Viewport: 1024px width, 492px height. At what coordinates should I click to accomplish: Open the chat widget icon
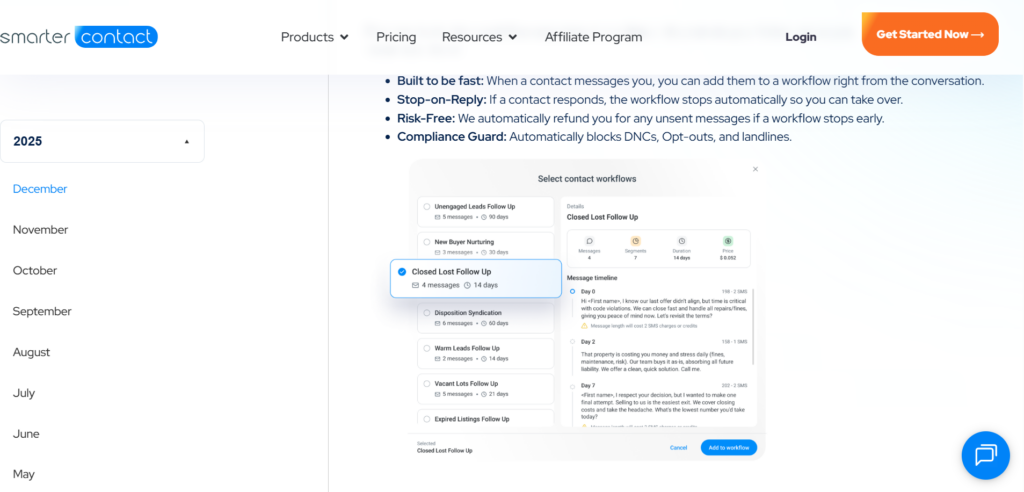(985, 455)
